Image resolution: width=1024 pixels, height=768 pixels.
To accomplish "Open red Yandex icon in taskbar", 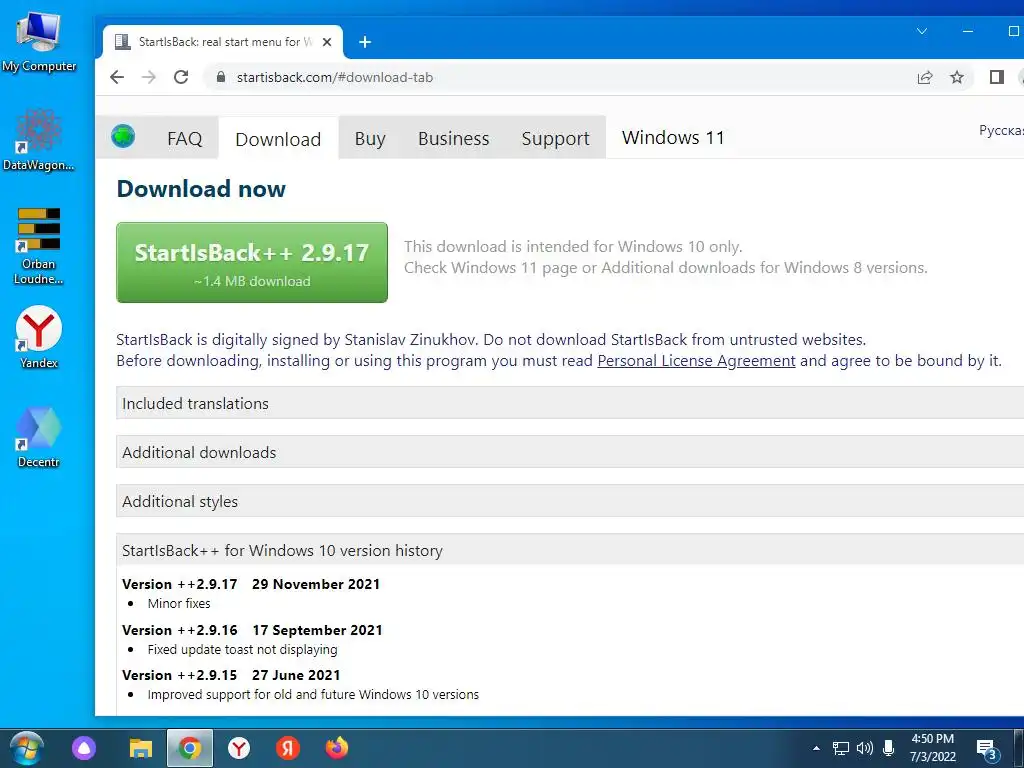I will click(287, 748).
